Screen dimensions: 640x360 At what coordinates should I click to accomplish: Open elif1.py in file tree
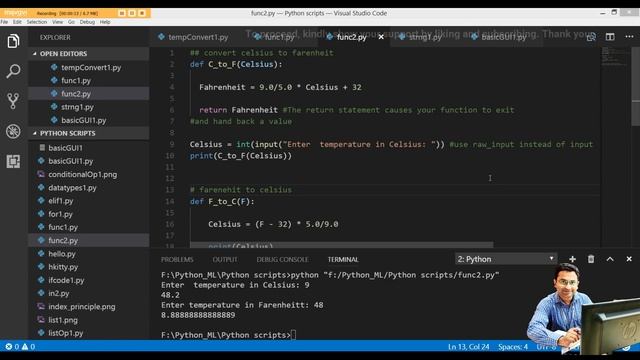(89, 201)
